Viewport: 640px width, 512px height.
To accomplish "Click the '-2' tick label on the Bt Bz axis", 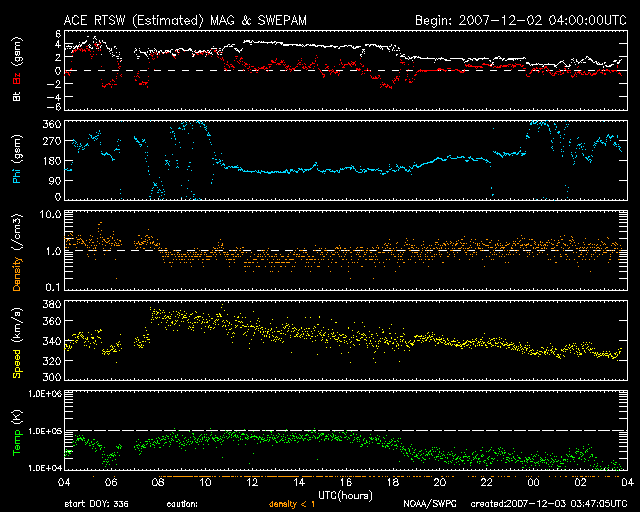I will tap(54, 84).
